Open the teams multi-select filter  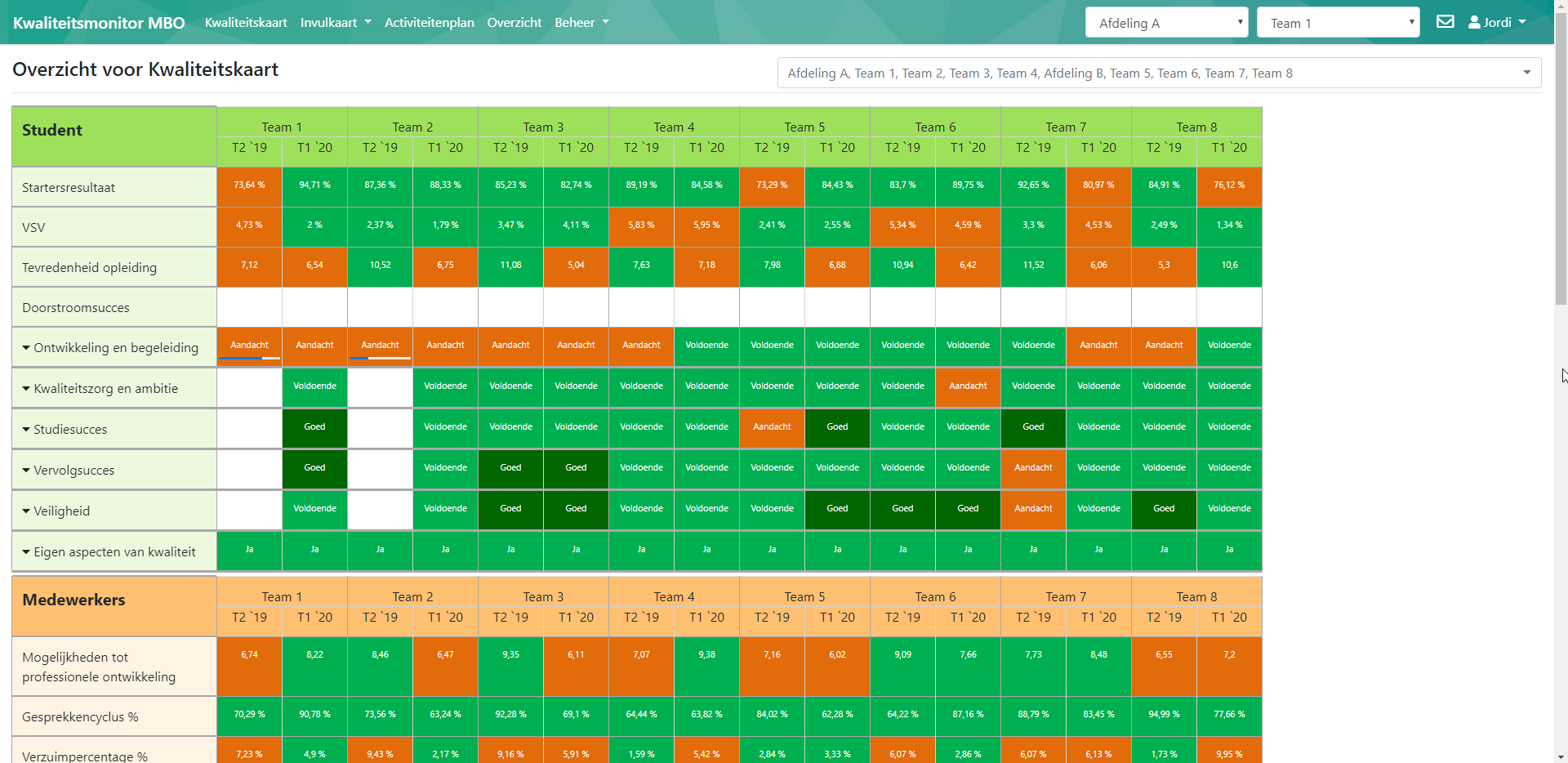click(x=1159, y=73)
